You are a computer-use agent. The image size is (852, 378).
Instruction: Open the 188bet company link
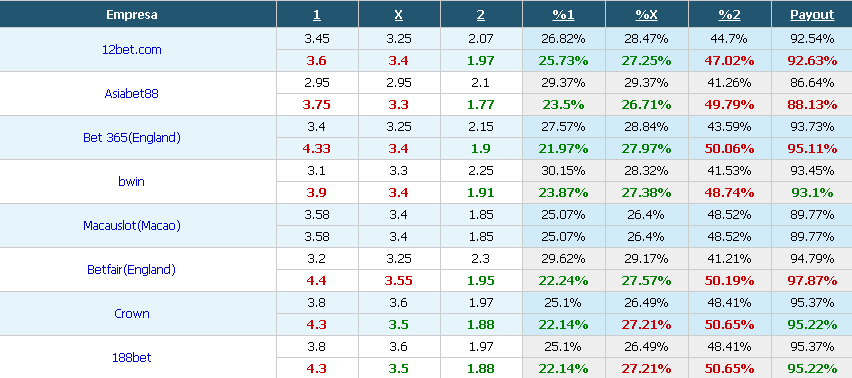coord(131,357)
